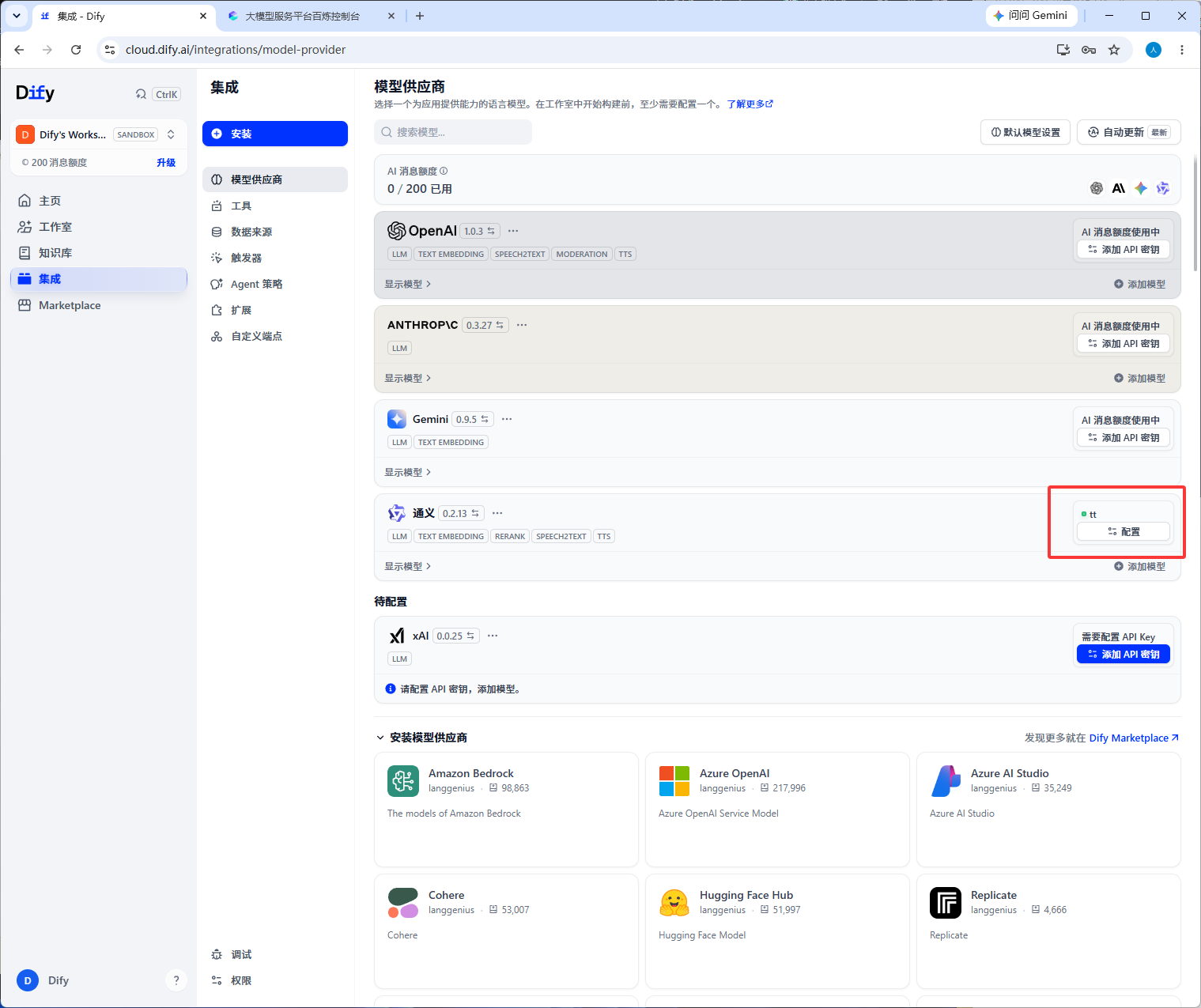Follow the 了解更多 link

(750, 104)
